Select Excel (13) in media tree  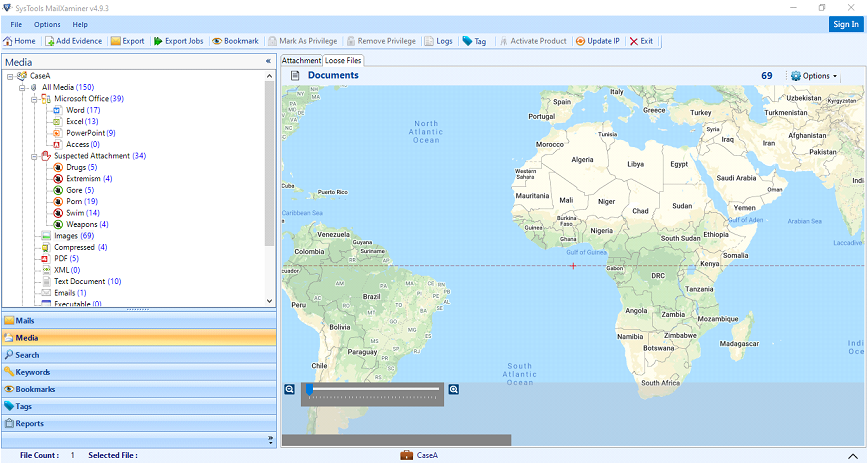pyautogui.click(x=75, y=121)
